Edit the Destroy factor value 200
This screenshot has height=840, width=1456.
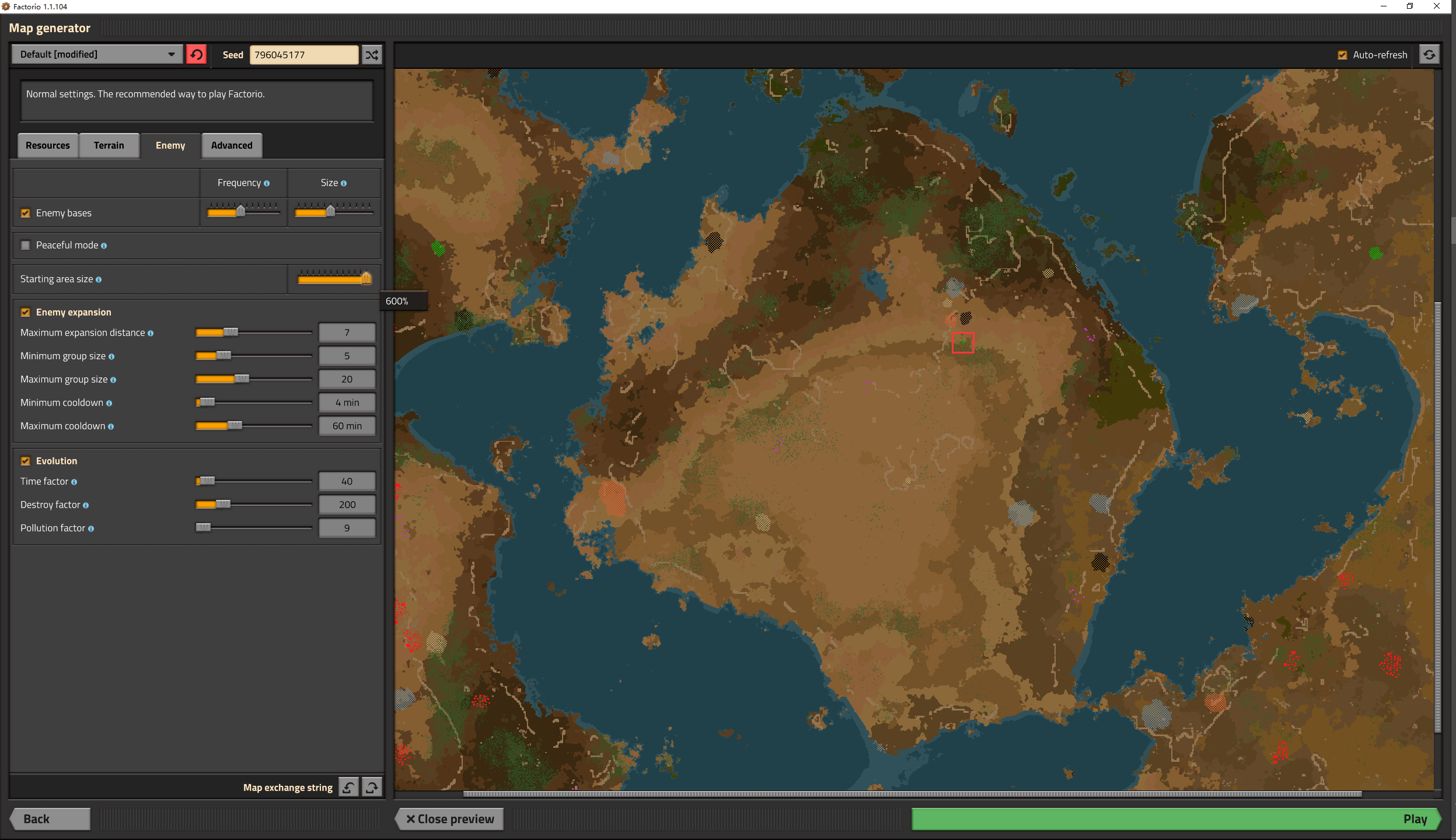click(x=347, y=505)
